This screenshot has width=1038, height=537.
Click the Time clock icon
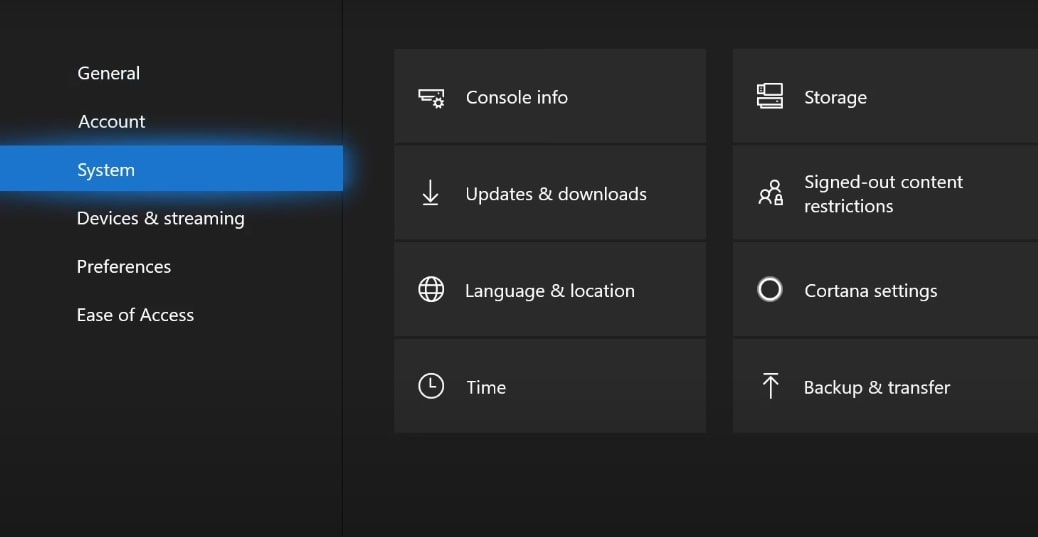click(x=431, y=386)
